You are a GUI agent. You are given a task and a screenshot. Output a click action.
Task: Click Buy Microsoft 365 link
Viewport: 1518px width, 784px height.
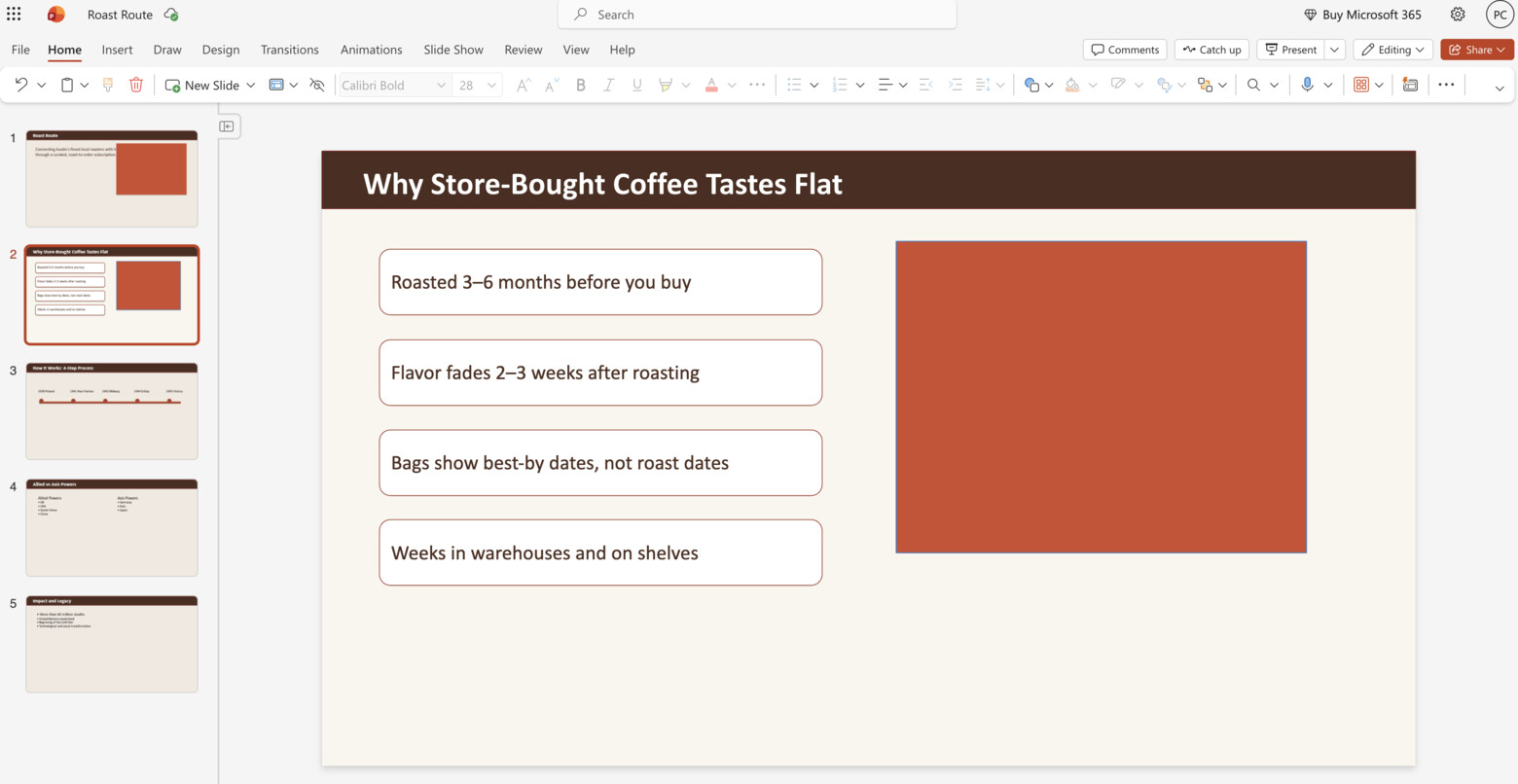coord(1362,15)
